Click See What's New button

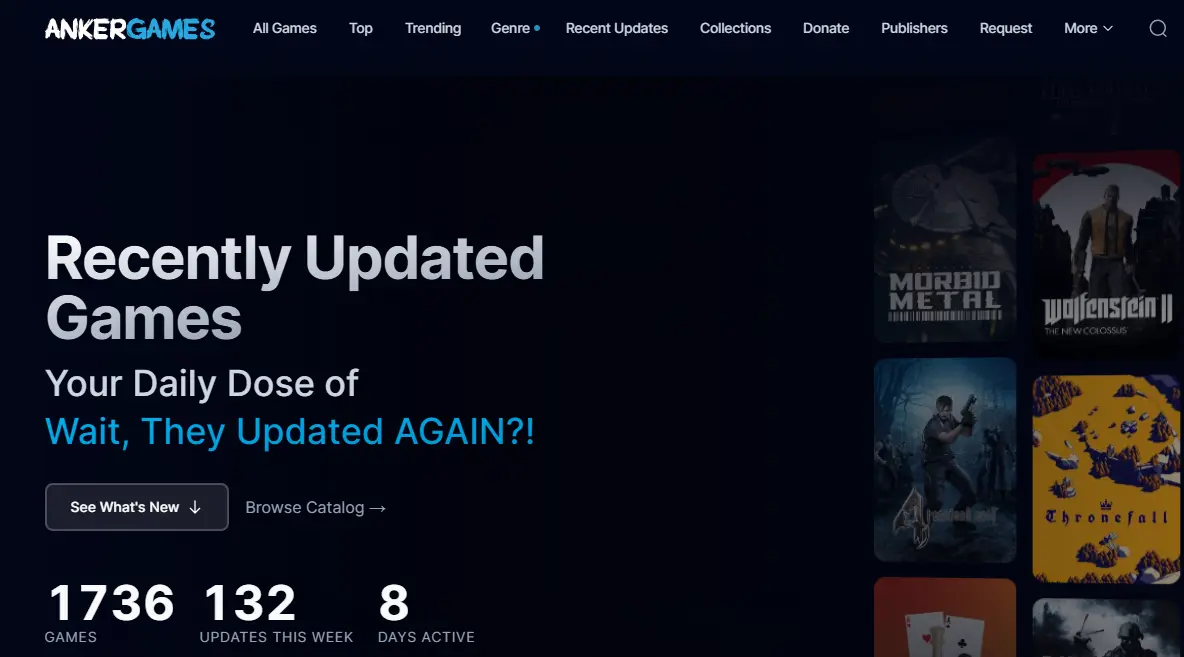click(137, 507)
